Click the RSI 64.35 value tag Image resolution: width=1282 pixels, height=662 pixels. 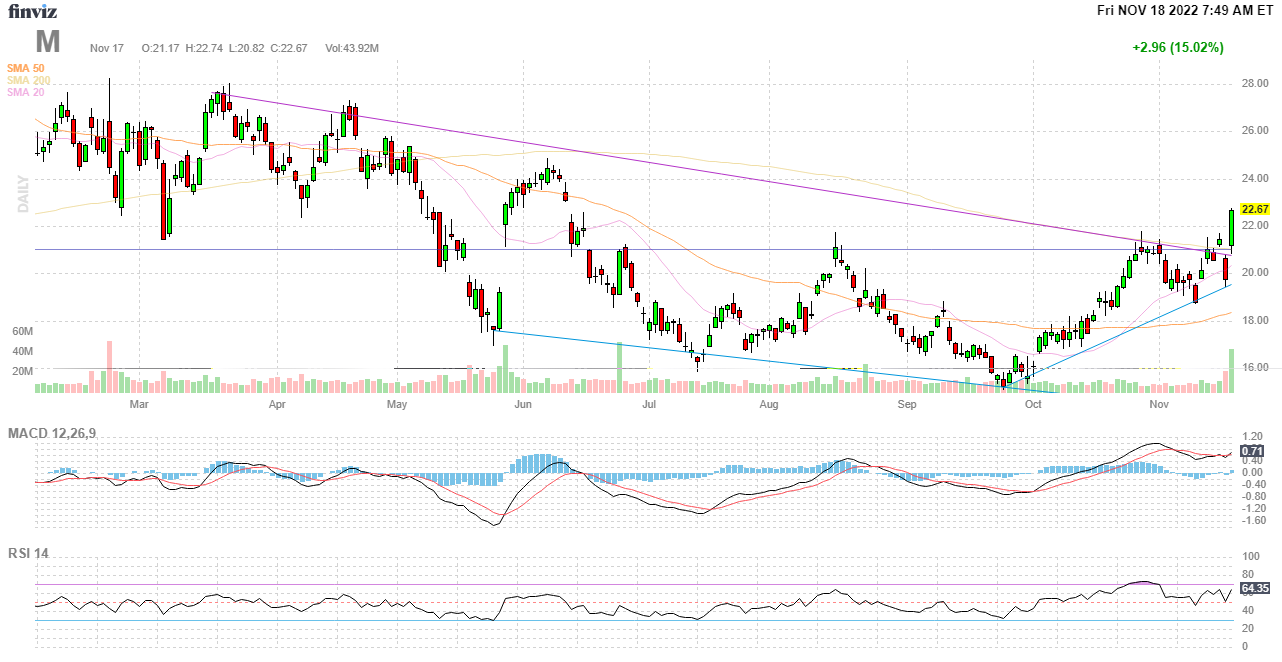pos(1254,588)
